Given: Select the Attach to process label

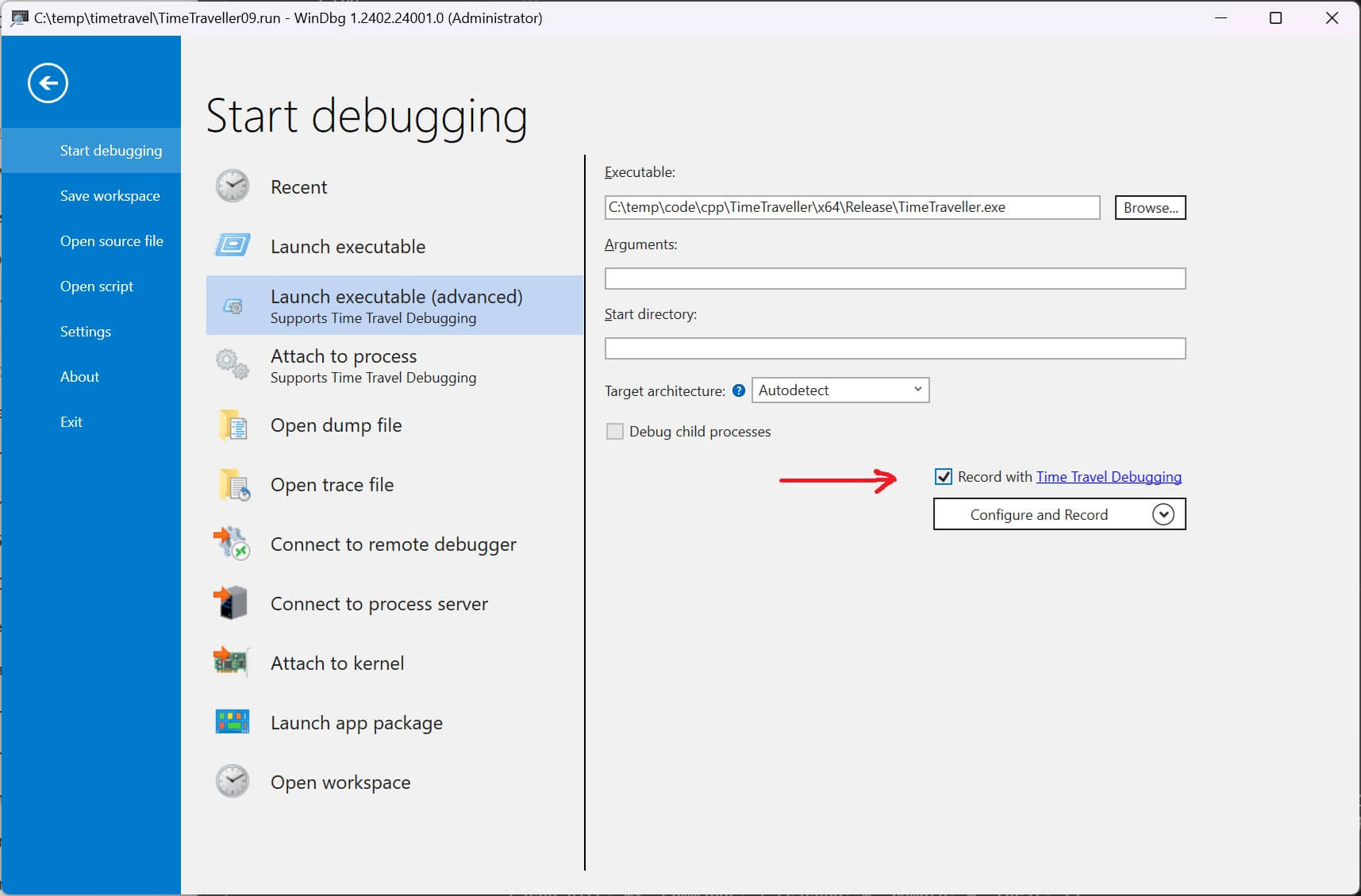Looking at the screenshot, I should 344,356.
